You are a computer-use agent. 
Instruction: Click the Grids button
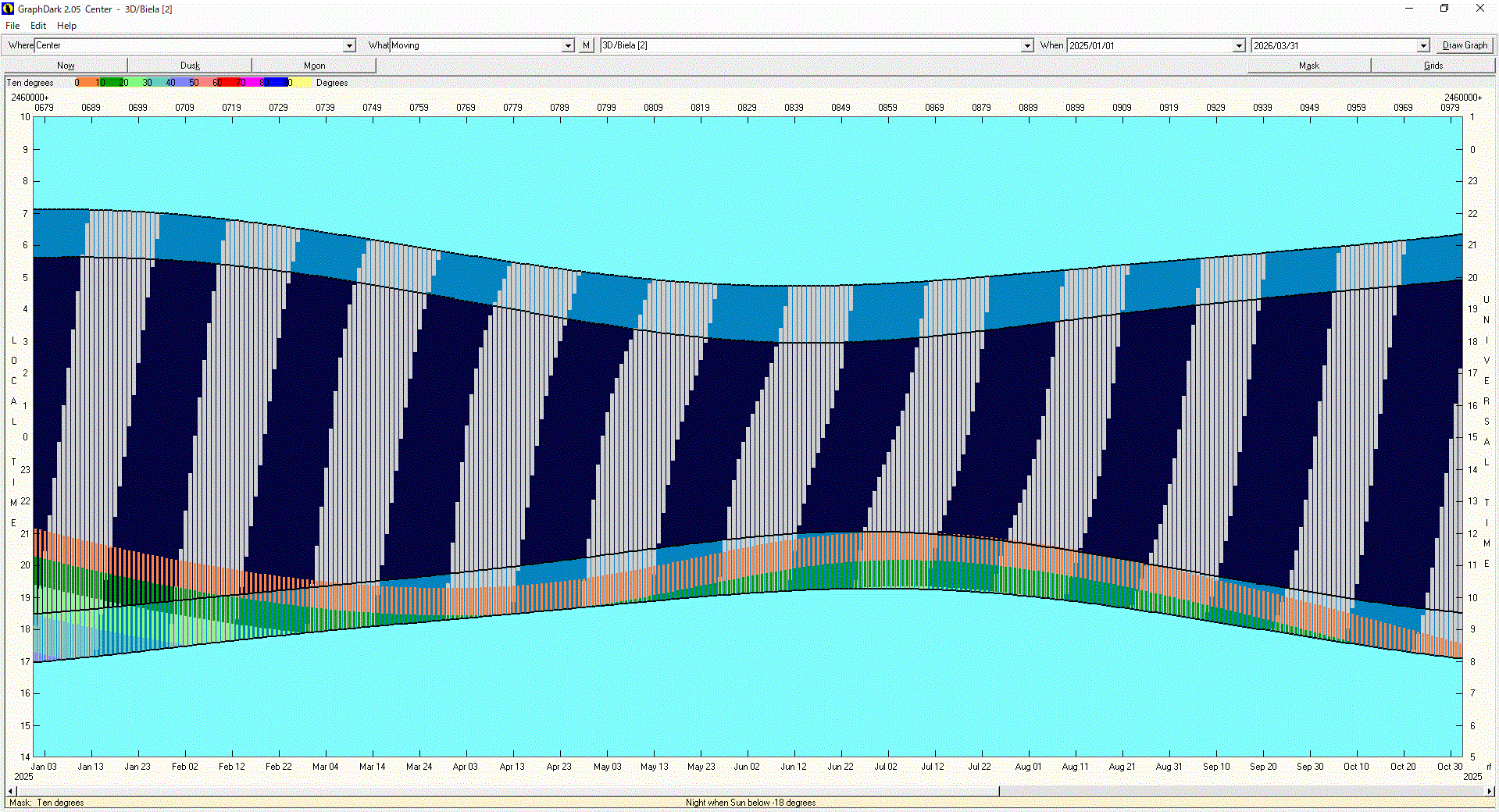[1433, 66]
